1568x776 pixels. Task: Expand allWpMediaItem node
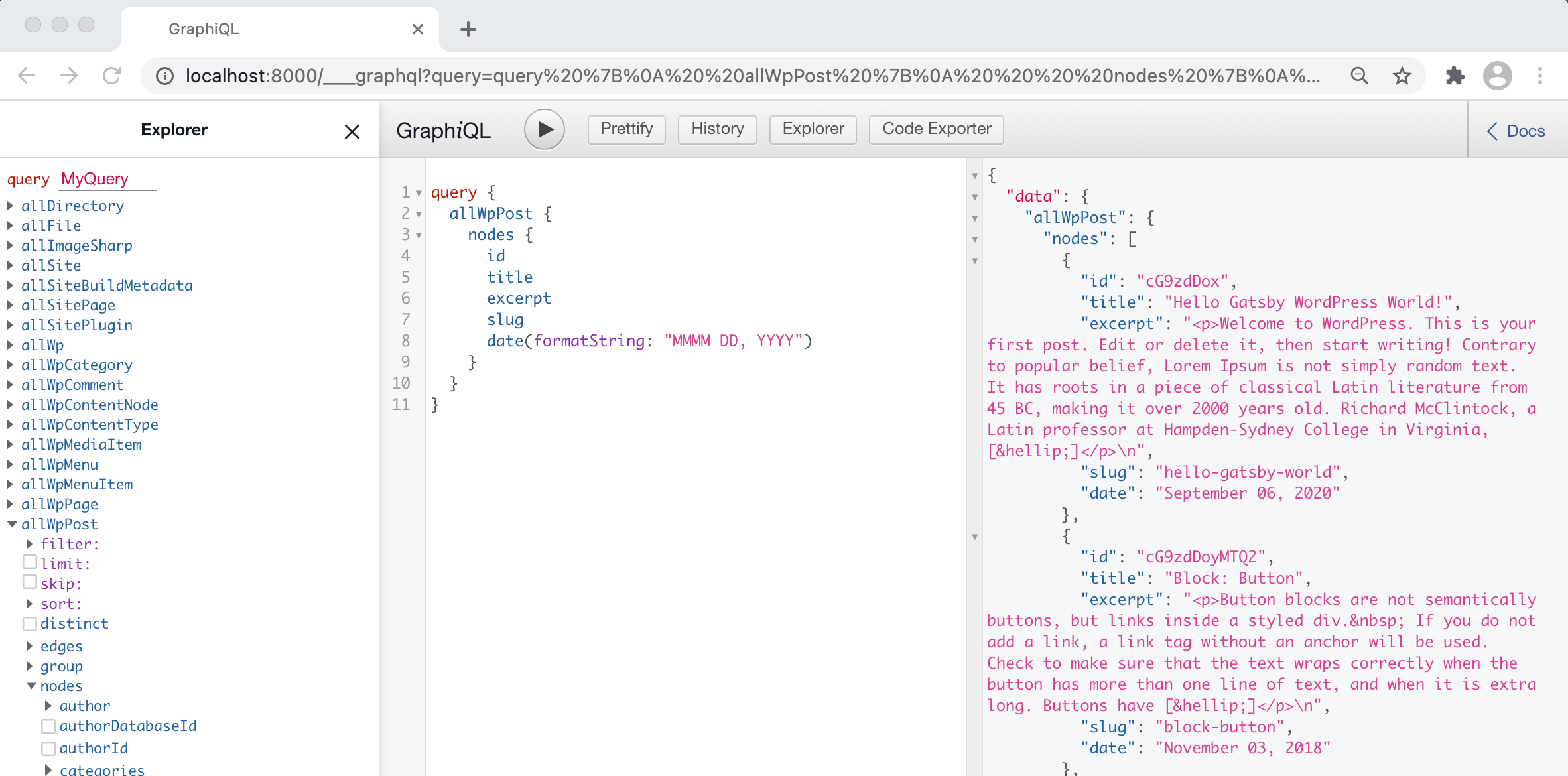(11, 444)
